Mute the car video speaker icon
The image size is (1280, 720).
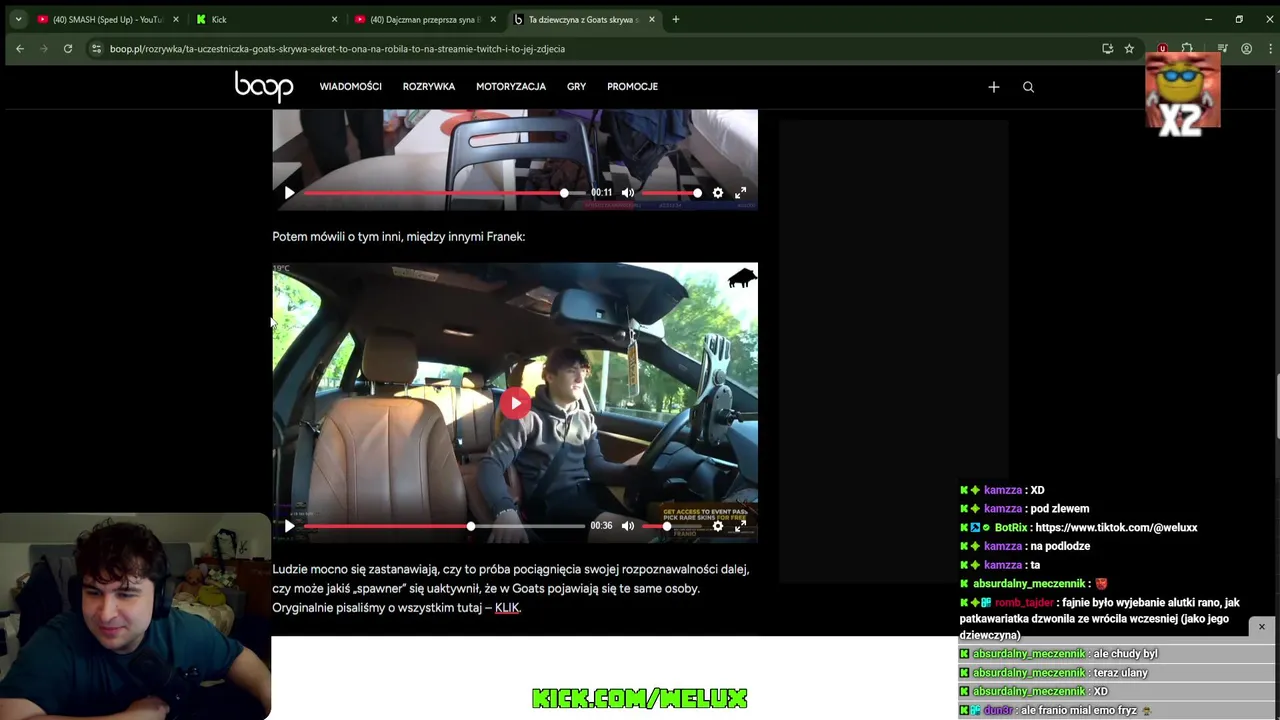628,526
